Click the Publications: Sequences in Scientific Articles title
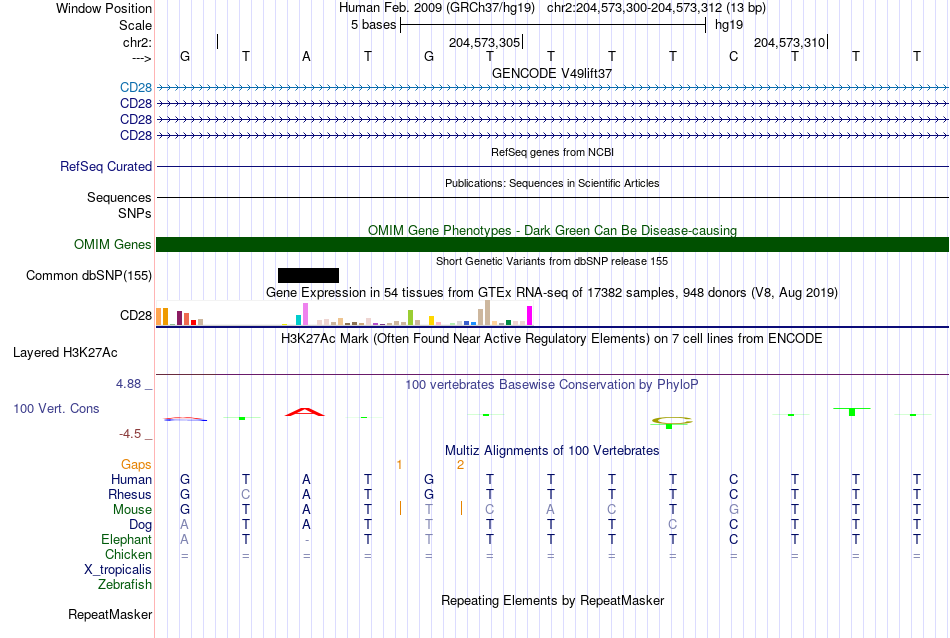 [552, 183]
